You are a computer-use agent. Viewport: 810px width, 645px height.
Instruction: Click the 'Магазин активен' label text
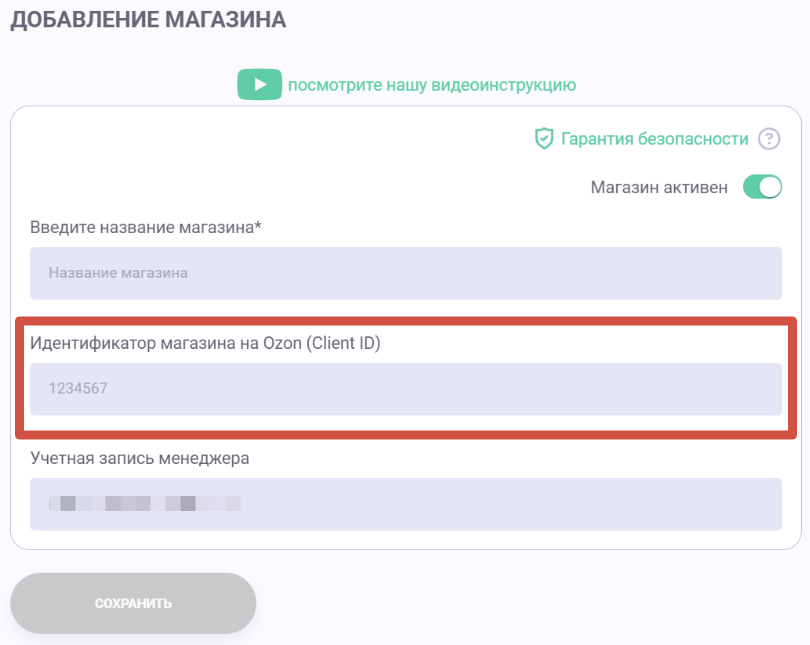659,187
